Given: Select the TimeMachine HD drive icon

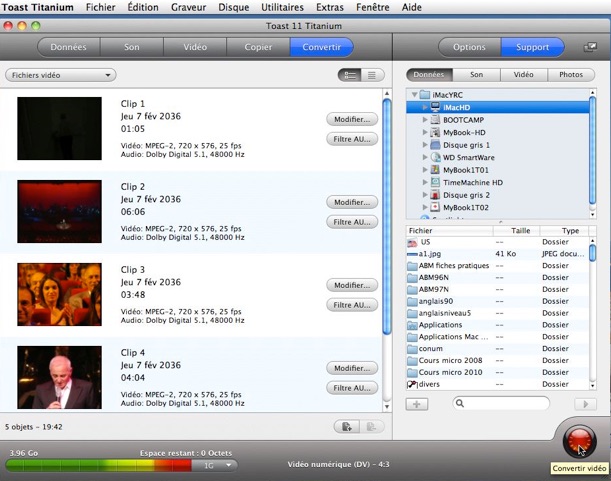Looking at the screenshot, I should (435, 182).
